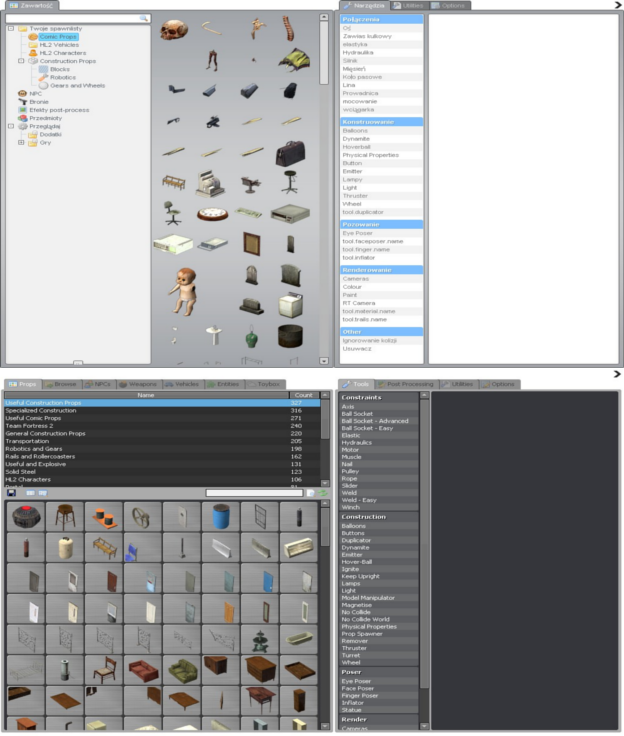Spawn the white washing machine prop
Image resolution: width=624 pixels, height=736 pixels.
(x=291, y=306)
